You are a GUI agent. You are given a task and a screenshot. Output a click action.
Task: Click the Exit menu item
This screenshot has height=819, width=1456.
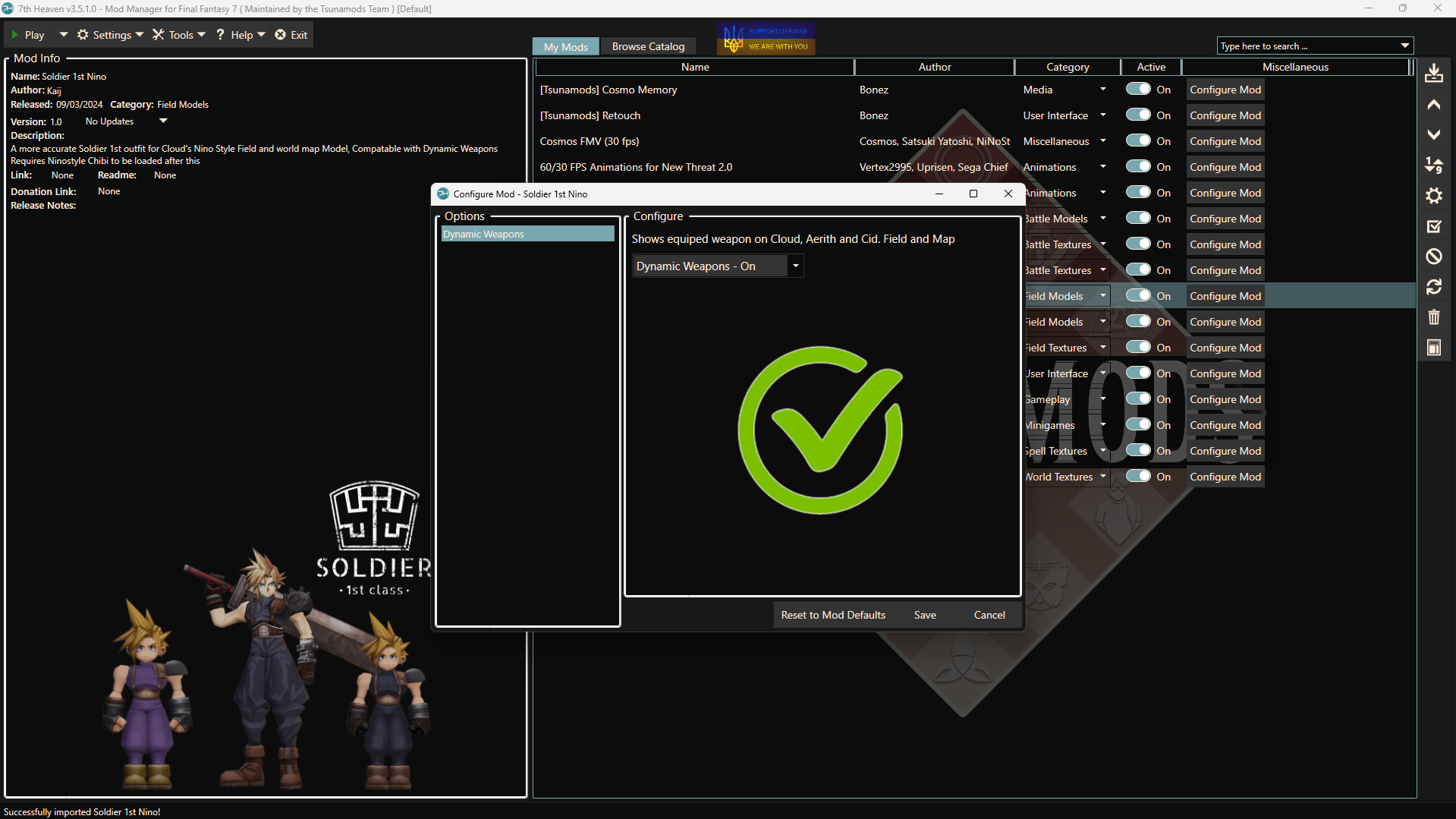(291, 35)
